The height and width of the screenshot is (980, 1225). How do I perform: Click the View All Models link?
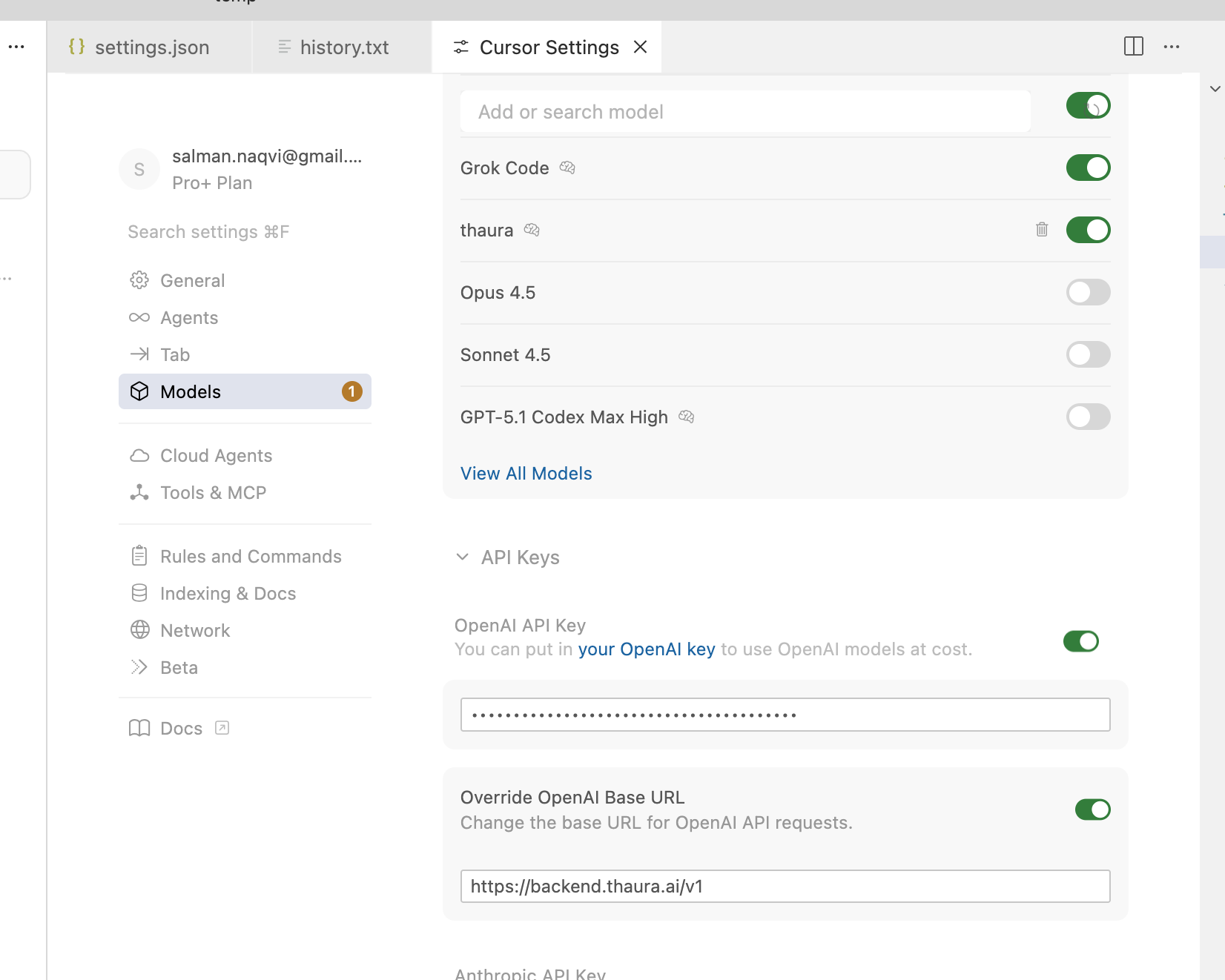526,474
